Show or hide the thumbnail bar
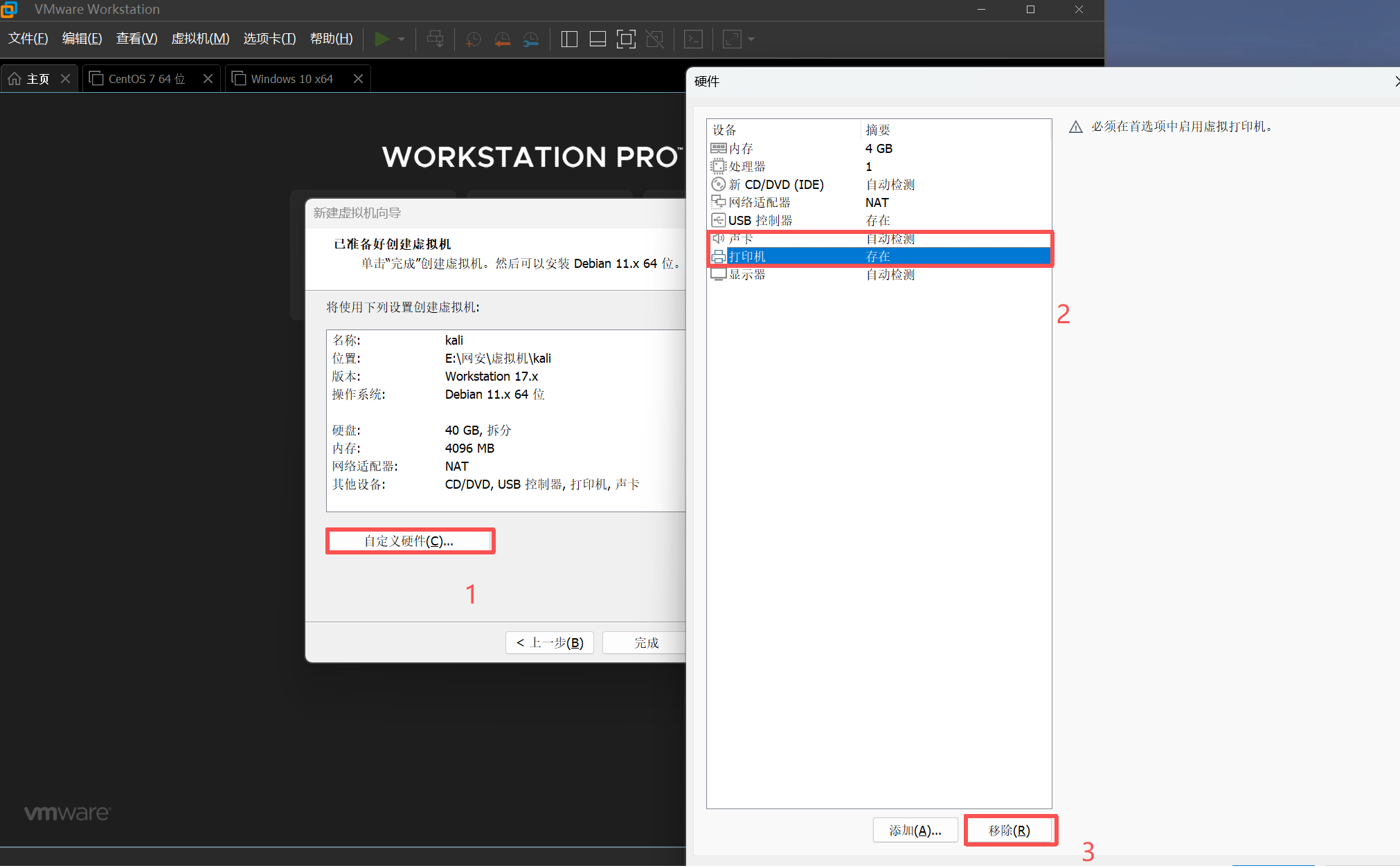This screenshot has height=868, width=1400. click(x=597, y=39)
